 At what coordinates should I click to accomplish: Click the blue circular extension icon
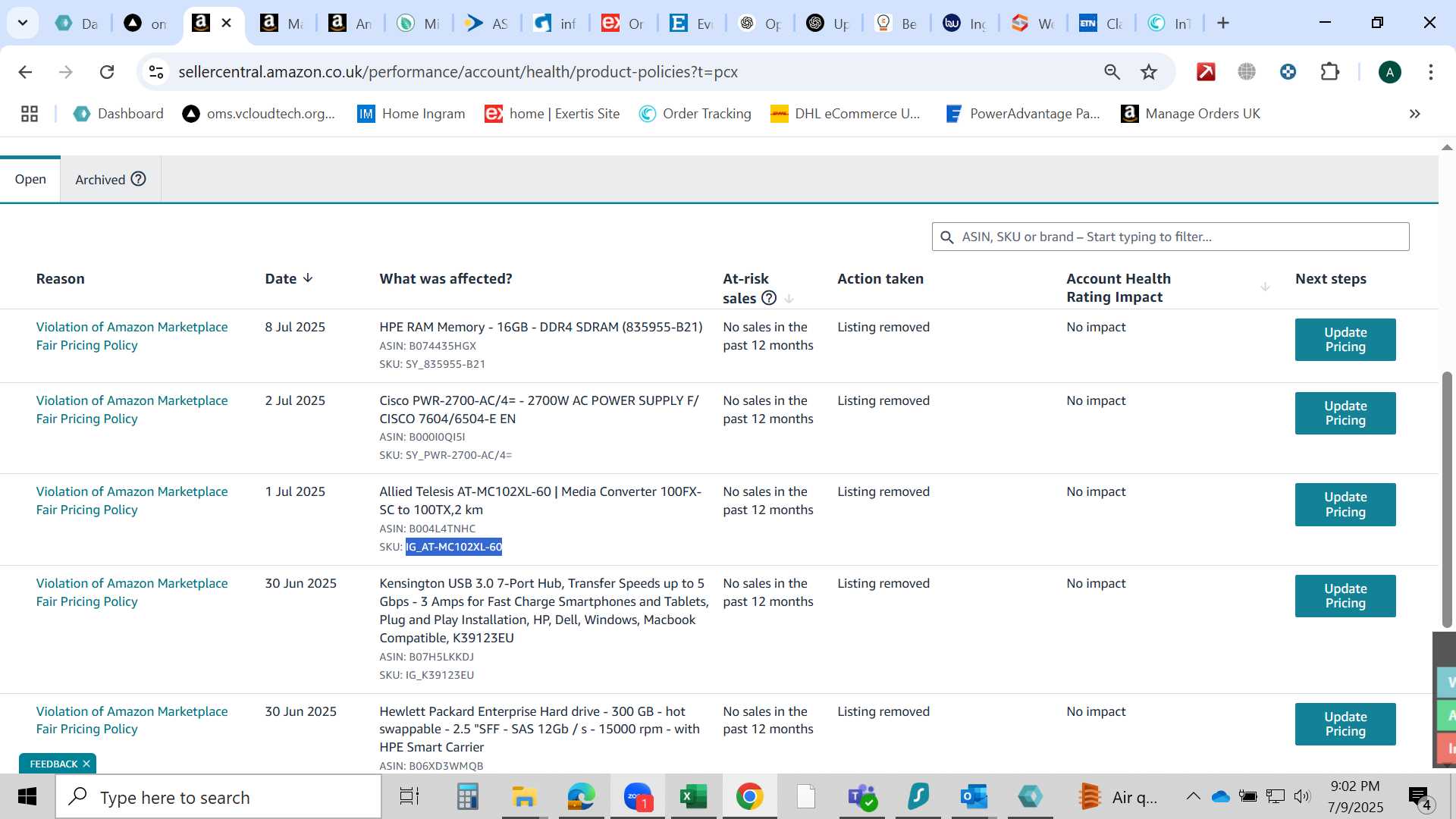[1288, 72]
